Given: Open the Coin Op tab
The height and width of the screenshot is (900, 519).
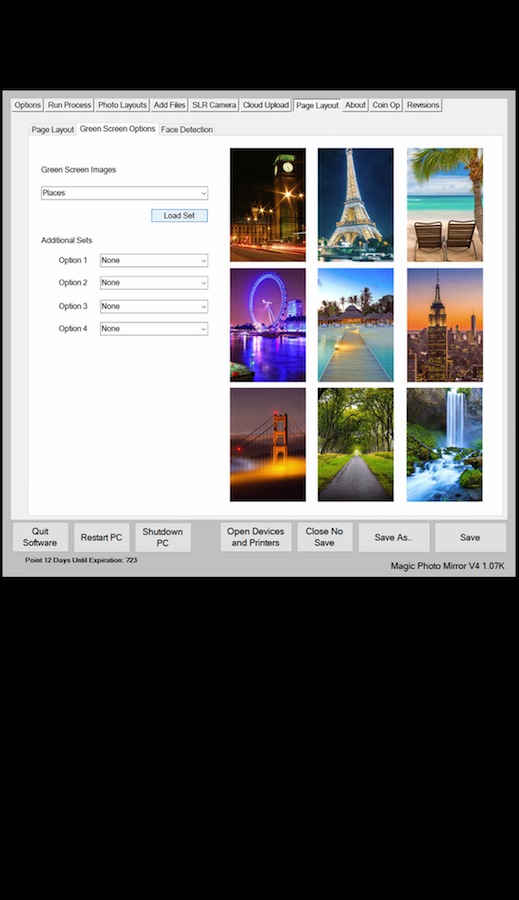Looking at the screenshot, I should pyautogui.click(x=386, y=105).
